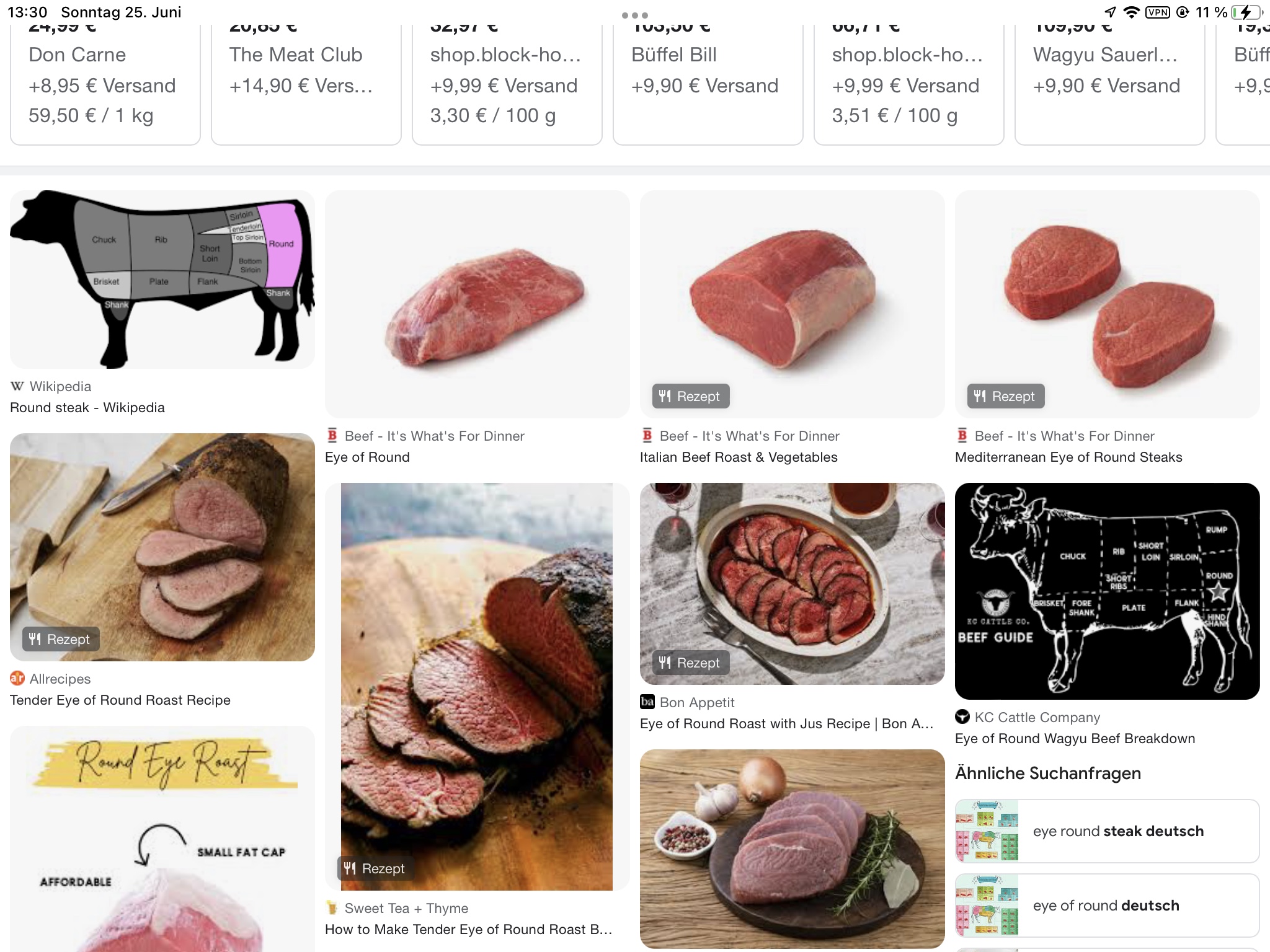Tap the battery indicator in status bar

(1246, 12)
